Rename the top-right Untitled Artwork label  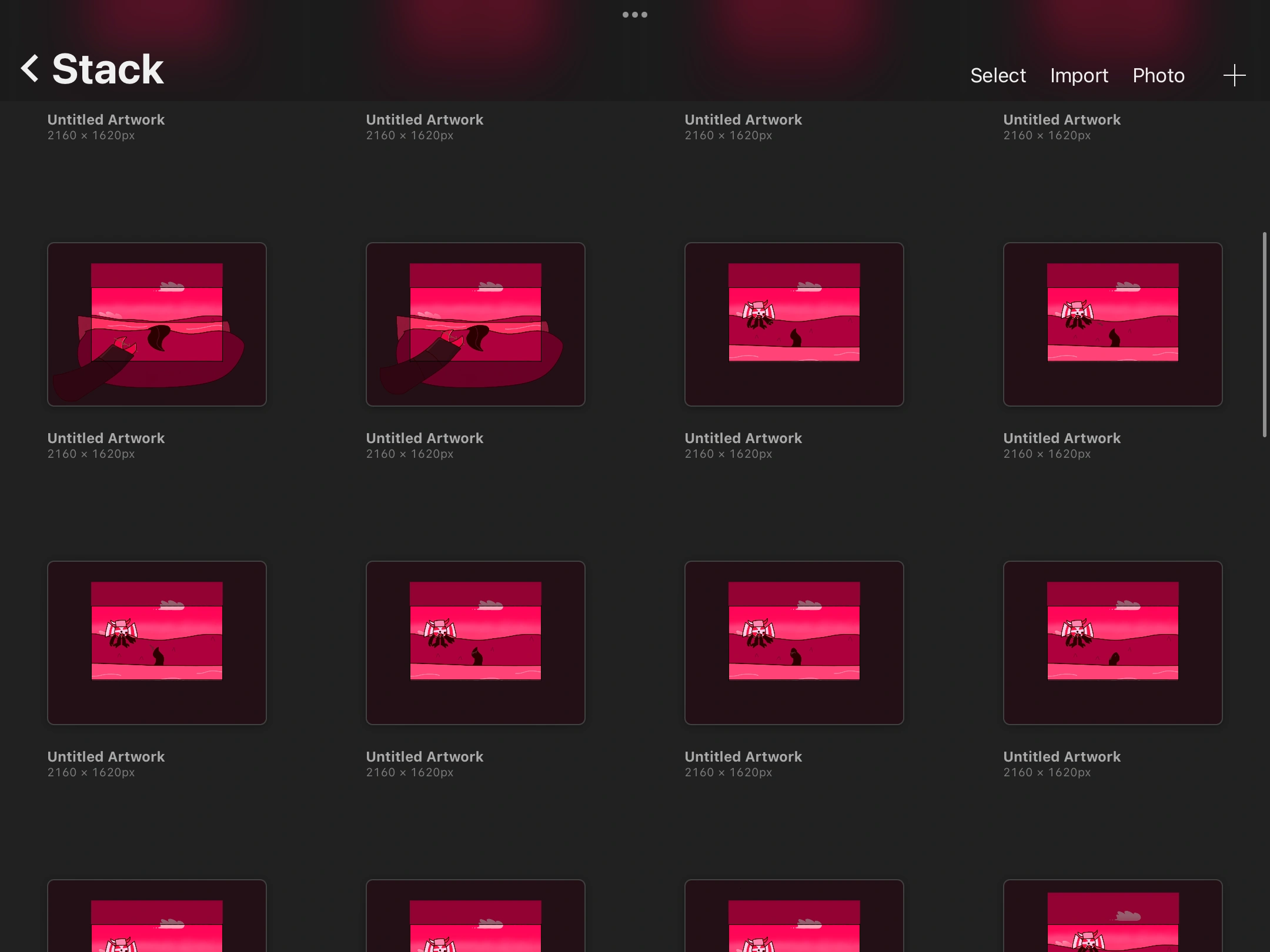1062,120
